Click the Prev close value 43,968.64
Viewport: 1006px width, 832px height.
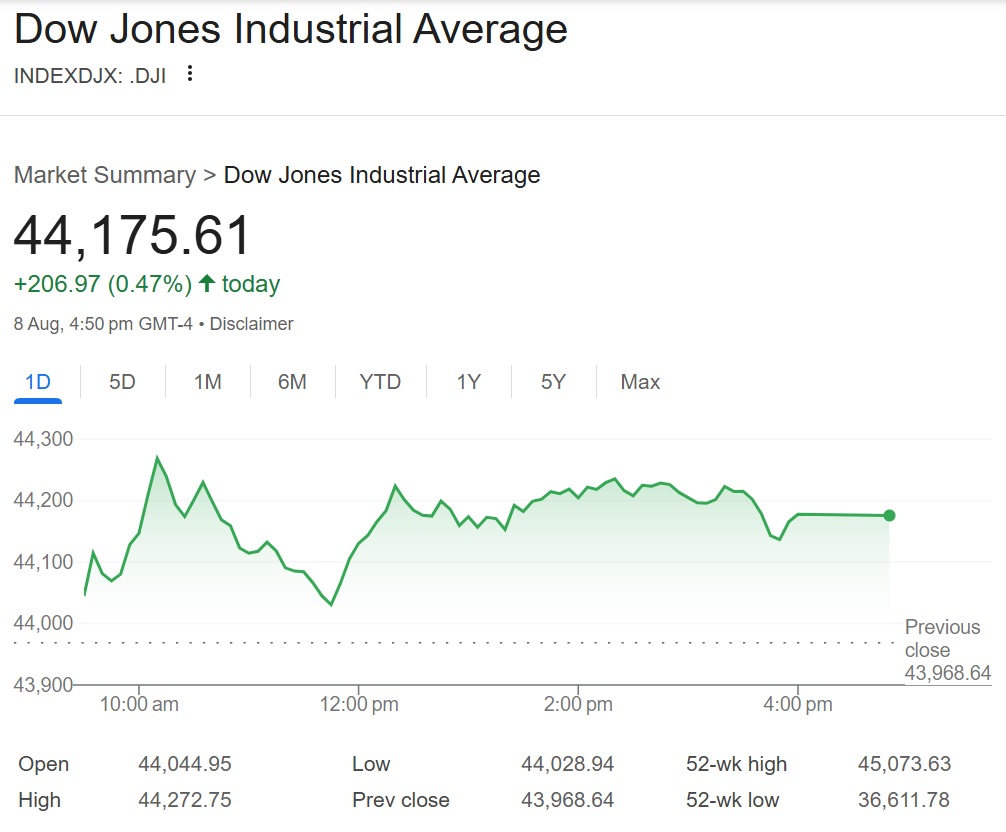pyautogui.click(x=566, y=799)
